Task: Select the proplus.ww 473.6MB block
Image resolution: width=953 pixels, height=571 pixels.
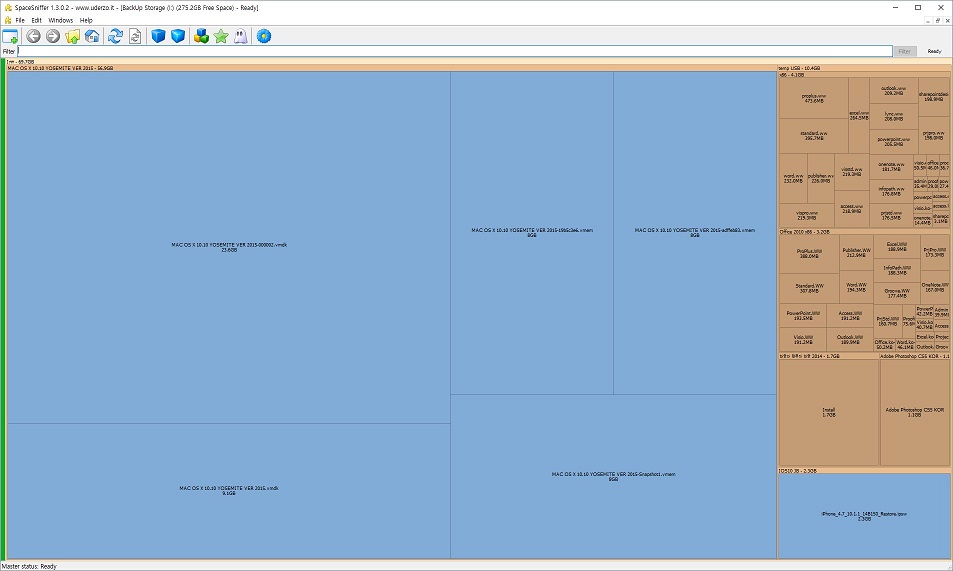Action: [814, 98]
